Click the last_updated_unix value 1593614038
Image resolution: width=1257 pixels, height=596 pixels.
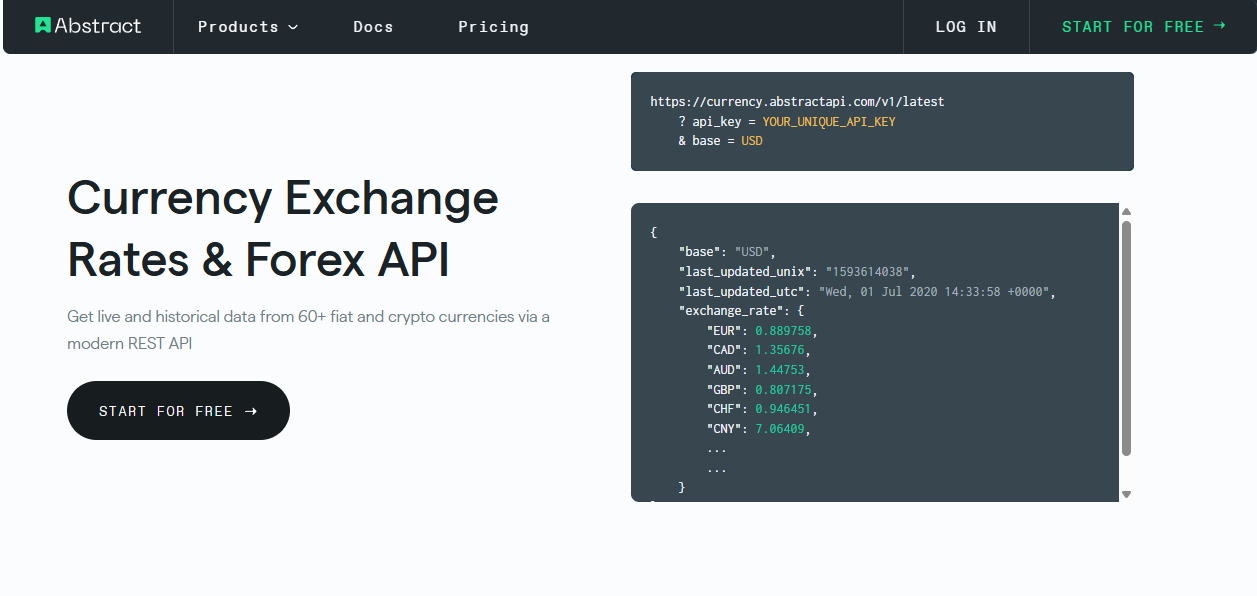(x=870, y=272)
